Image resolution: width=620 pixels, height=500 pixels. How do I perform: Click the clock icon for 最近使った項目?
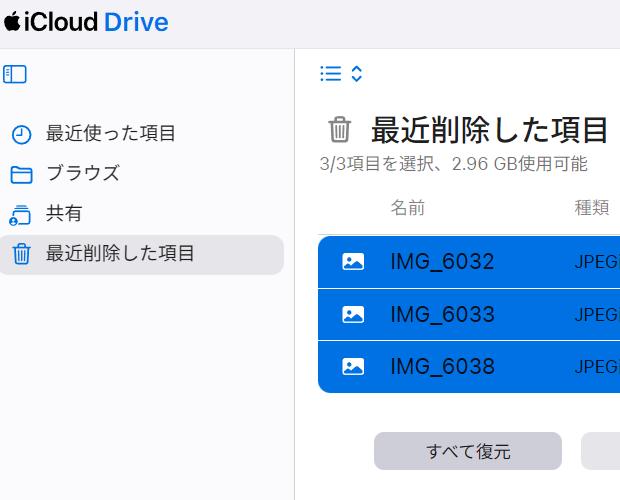(21, 135)
